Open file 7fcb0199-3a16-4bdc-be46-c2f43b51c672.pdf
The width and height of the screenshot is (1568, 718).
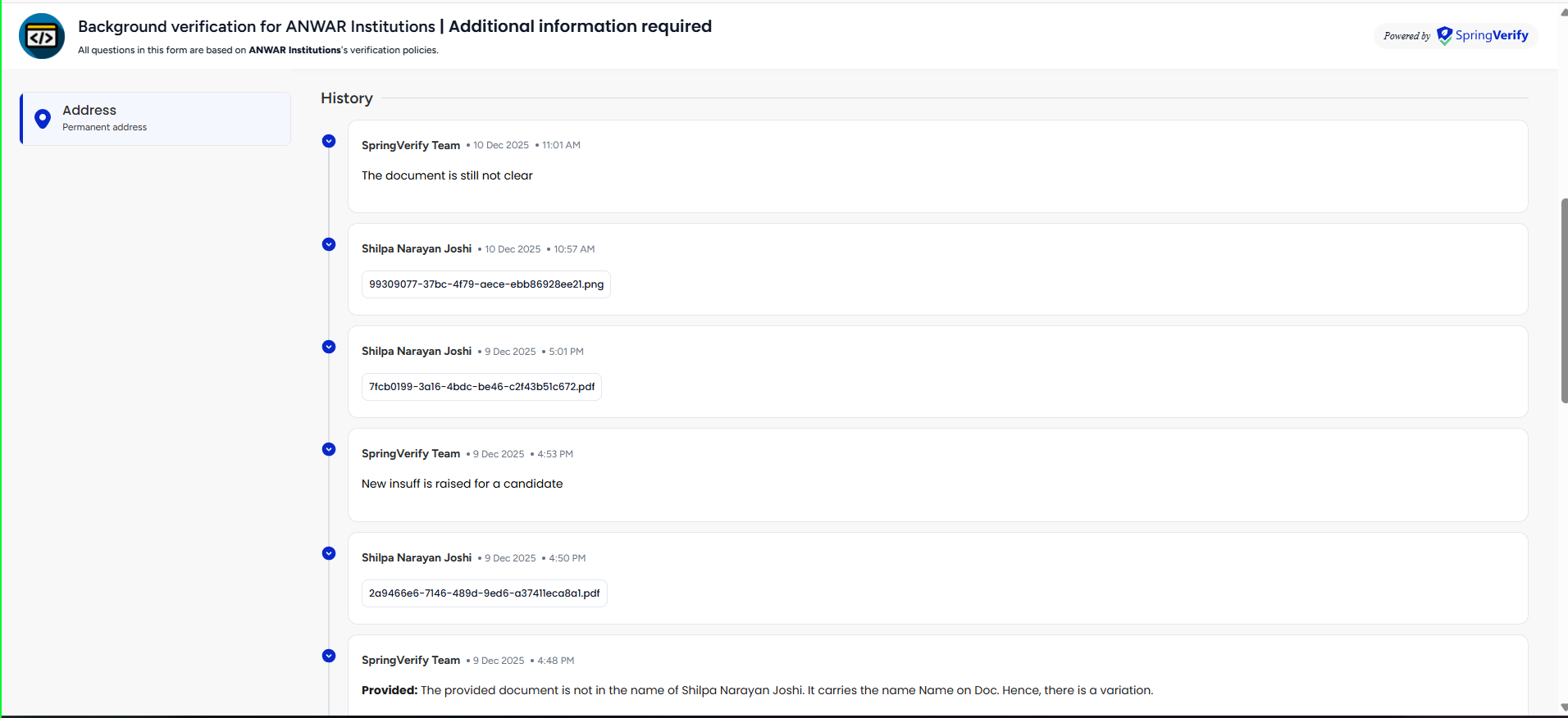click(481, 387)
